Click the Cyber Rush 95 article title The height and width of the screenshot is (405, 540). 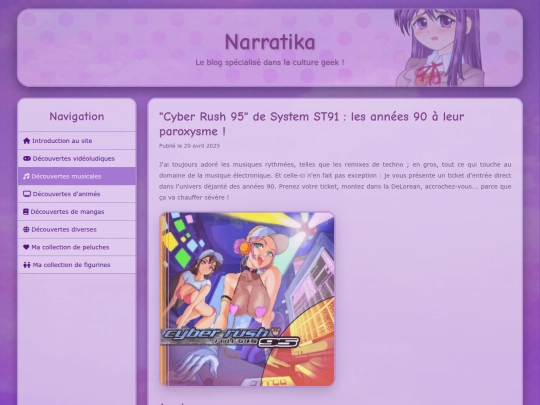[x=311, y=124]
